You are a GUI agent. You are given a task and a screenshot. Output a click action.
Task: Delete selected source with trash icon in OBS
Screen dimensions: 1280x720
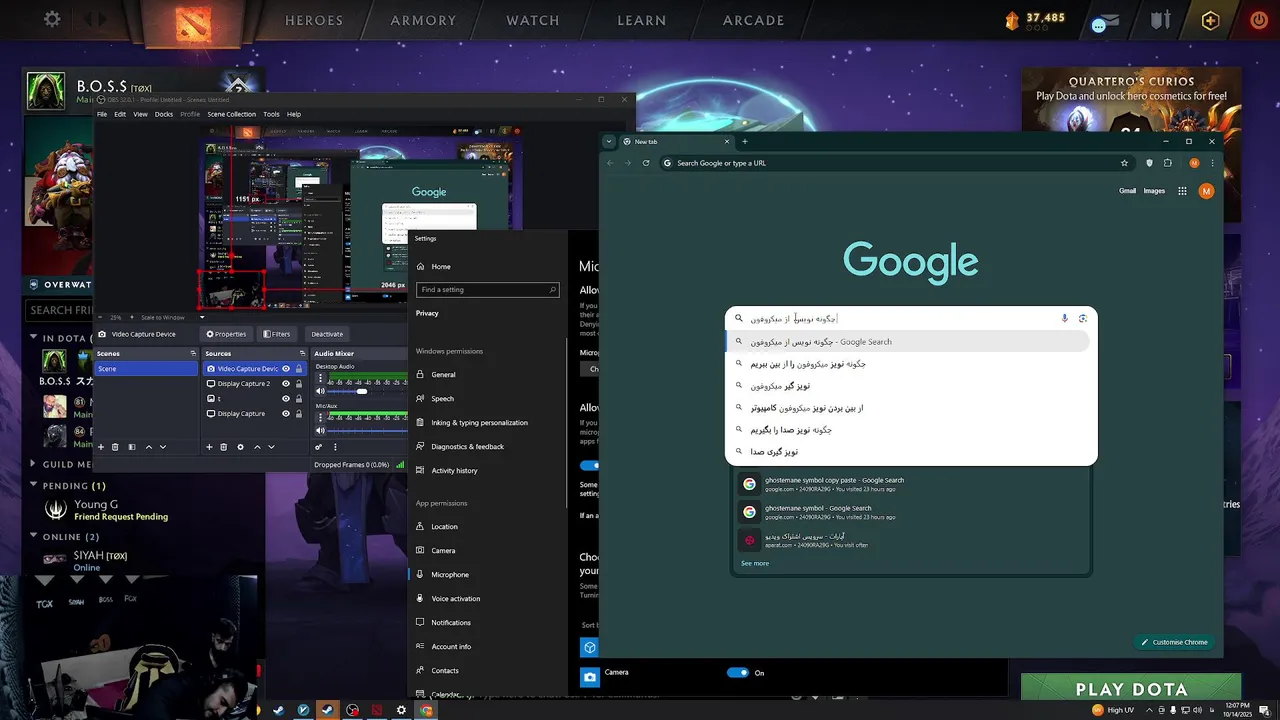coord(224,447)
